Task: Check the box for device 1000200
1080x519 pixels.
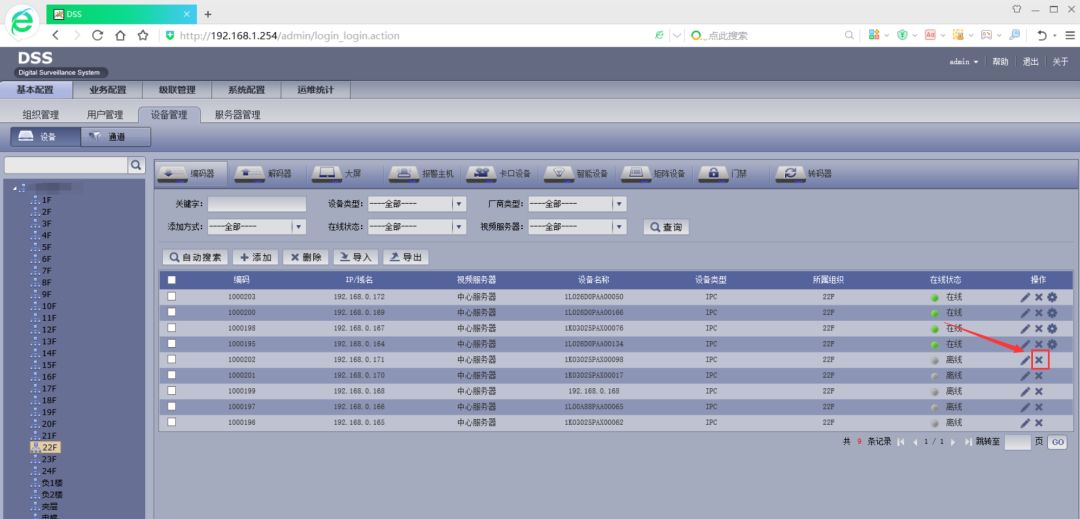Action: click(x=172, y=313)
